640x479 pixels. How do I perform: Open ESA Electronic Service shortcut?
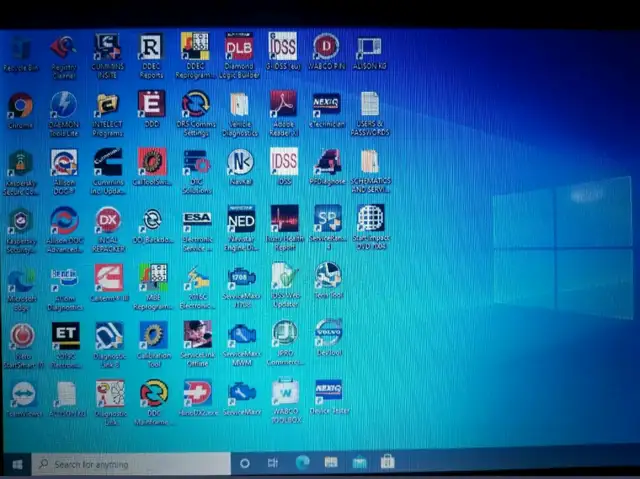point(197,220)
